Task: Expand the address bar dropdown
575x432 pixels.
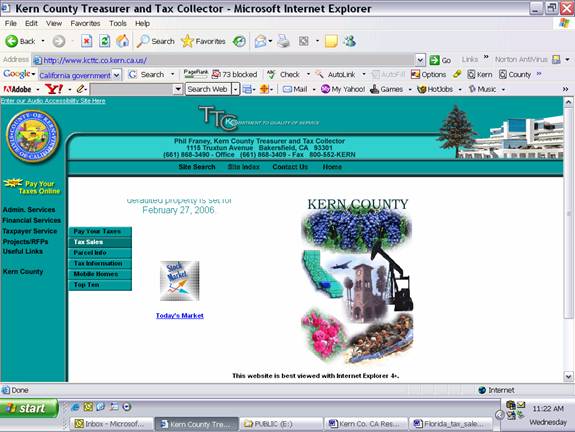Action: [420, 60]
